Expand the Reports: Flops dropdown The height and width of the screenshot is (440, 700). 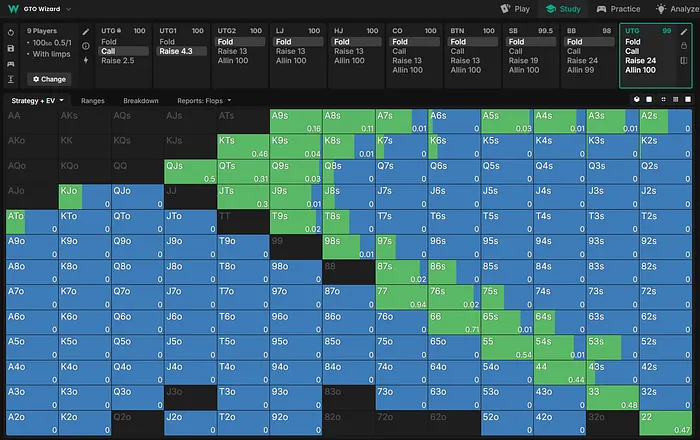205,101
